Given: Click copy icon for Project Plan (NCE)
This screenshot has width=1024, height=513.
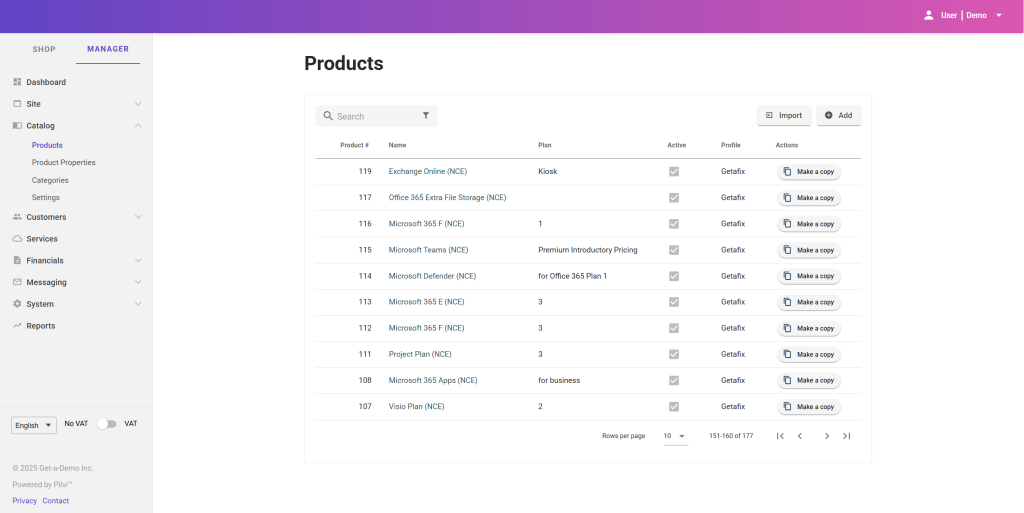Looking at the screenshot, I should click(788, 354).
